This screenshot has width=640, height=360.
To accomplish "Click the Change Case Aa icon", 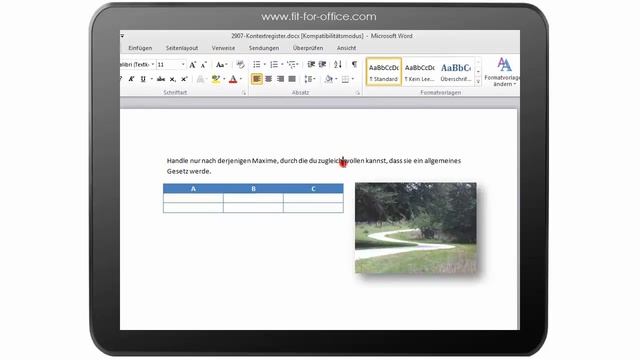I will pos(220,64).
